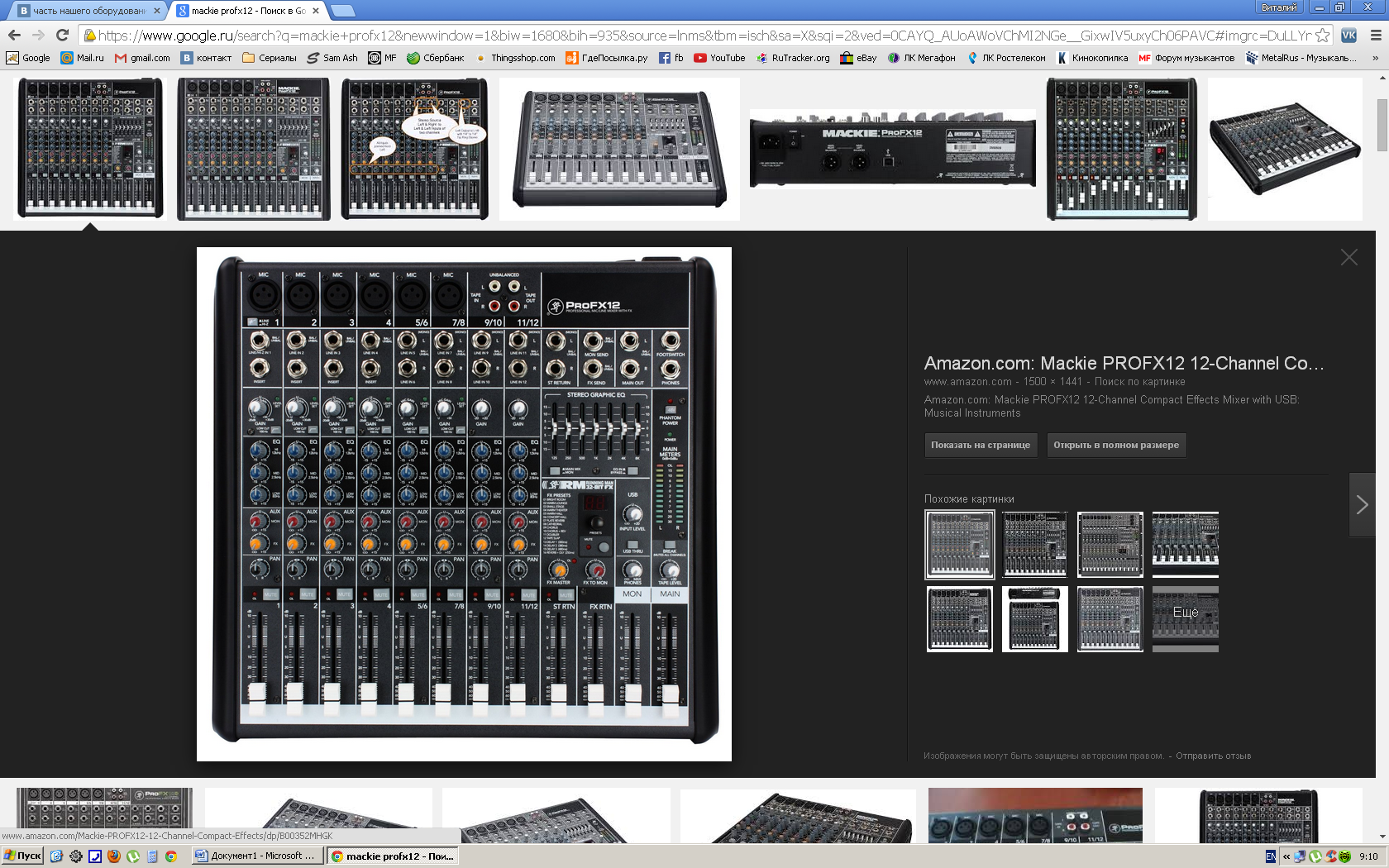This screenshot has height=868, width=1389.
Task: Click the EN language indicator in the tray
Action: 1271,856
